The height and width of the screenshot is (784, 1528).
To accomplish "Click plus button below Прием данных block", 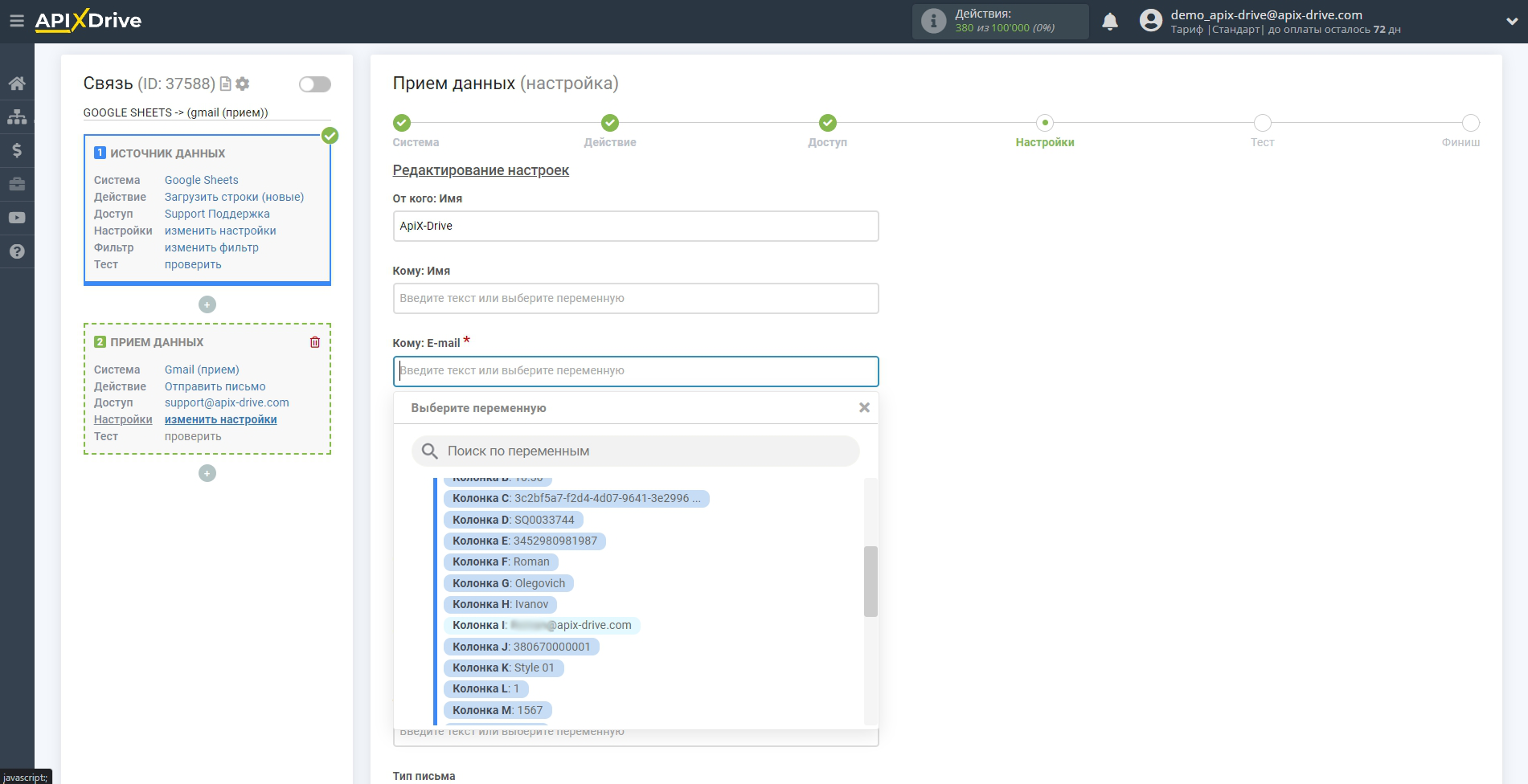I will click(207, 473).
